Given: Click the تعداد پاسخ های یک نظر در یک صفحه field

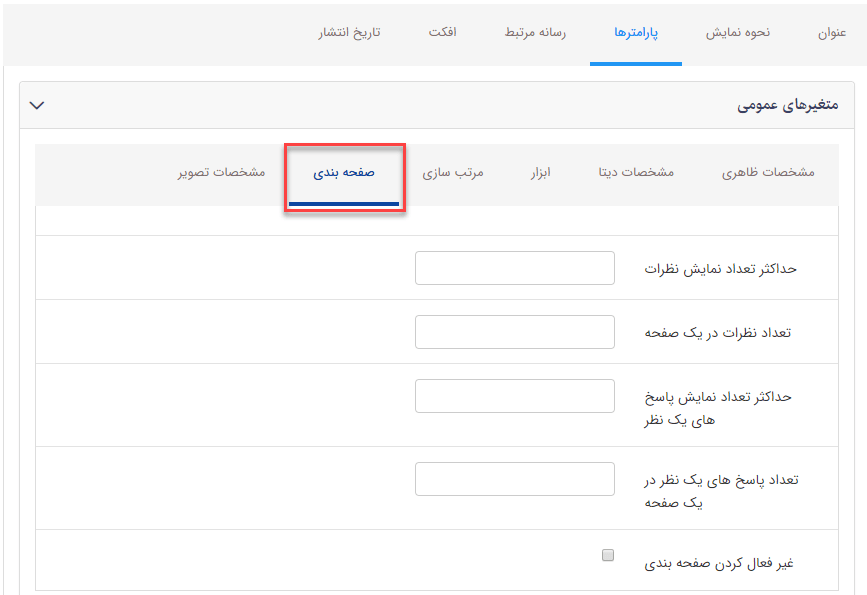Looking at the screenshot, I should (x=514, y=479).
